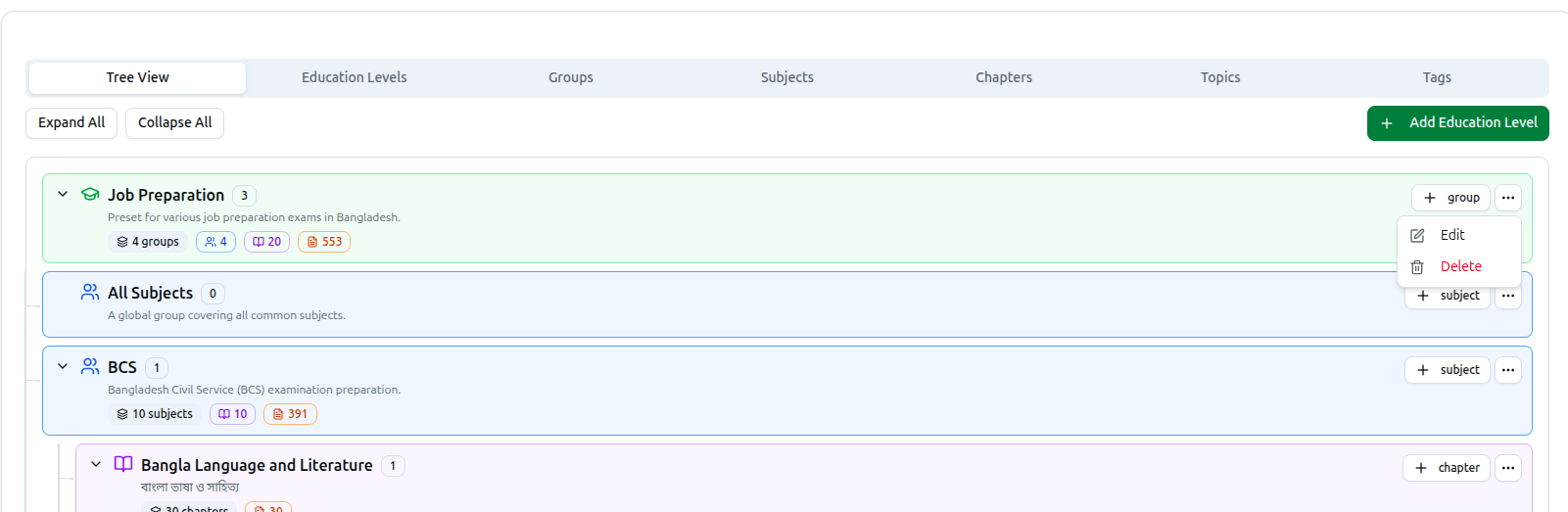
Task: Click the count badge 0 next to All Subjects
Action: click(213, 294)
